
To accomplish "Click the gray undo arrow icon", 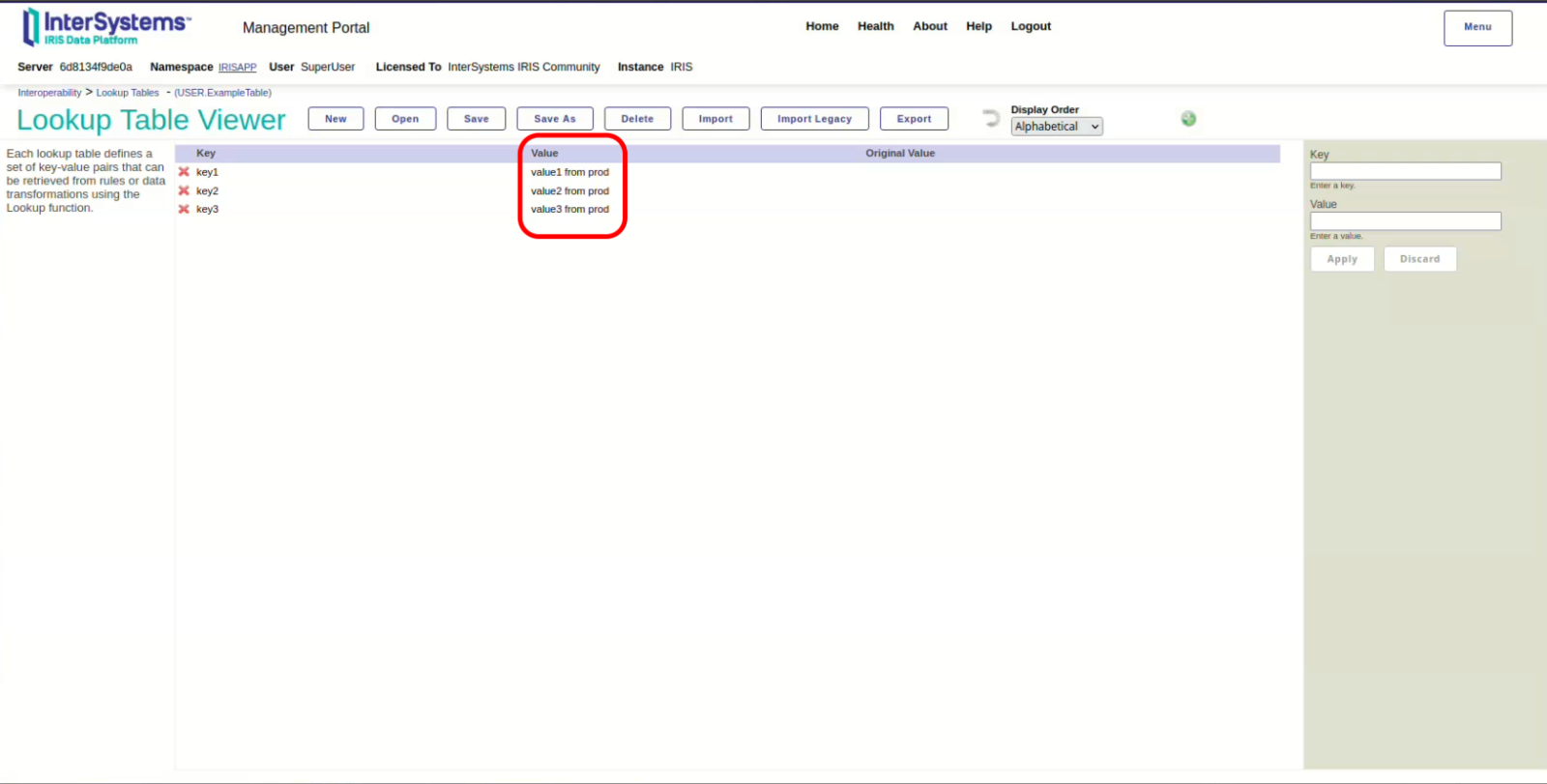I will (x=991, y=118).
